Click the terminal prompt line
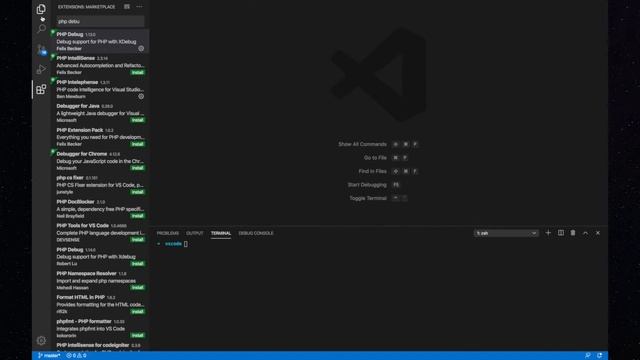 [173, 244]
